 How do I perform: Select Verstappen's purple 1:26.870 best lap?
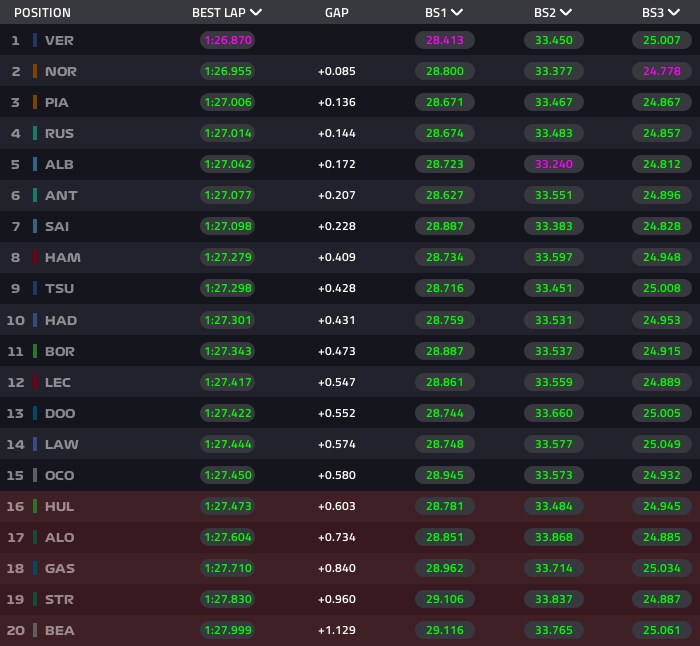pyautogui.click(x=228, y=40)
